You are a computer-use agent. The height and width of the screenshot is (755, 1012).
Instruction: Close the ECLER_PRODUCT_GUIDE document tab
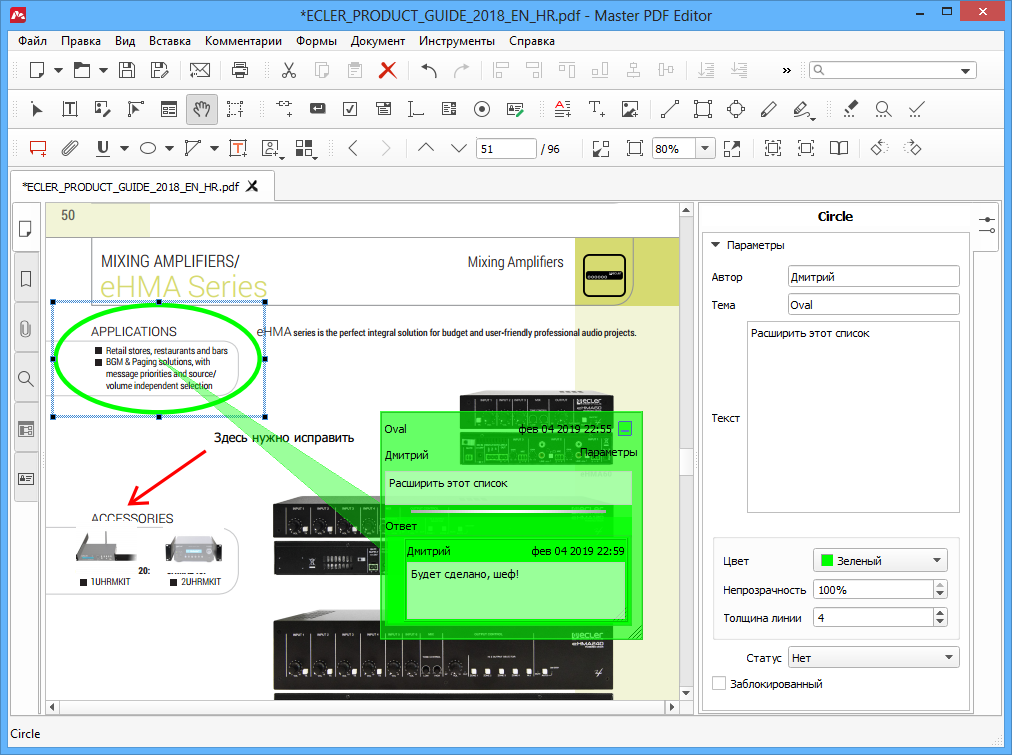(253, 186)
